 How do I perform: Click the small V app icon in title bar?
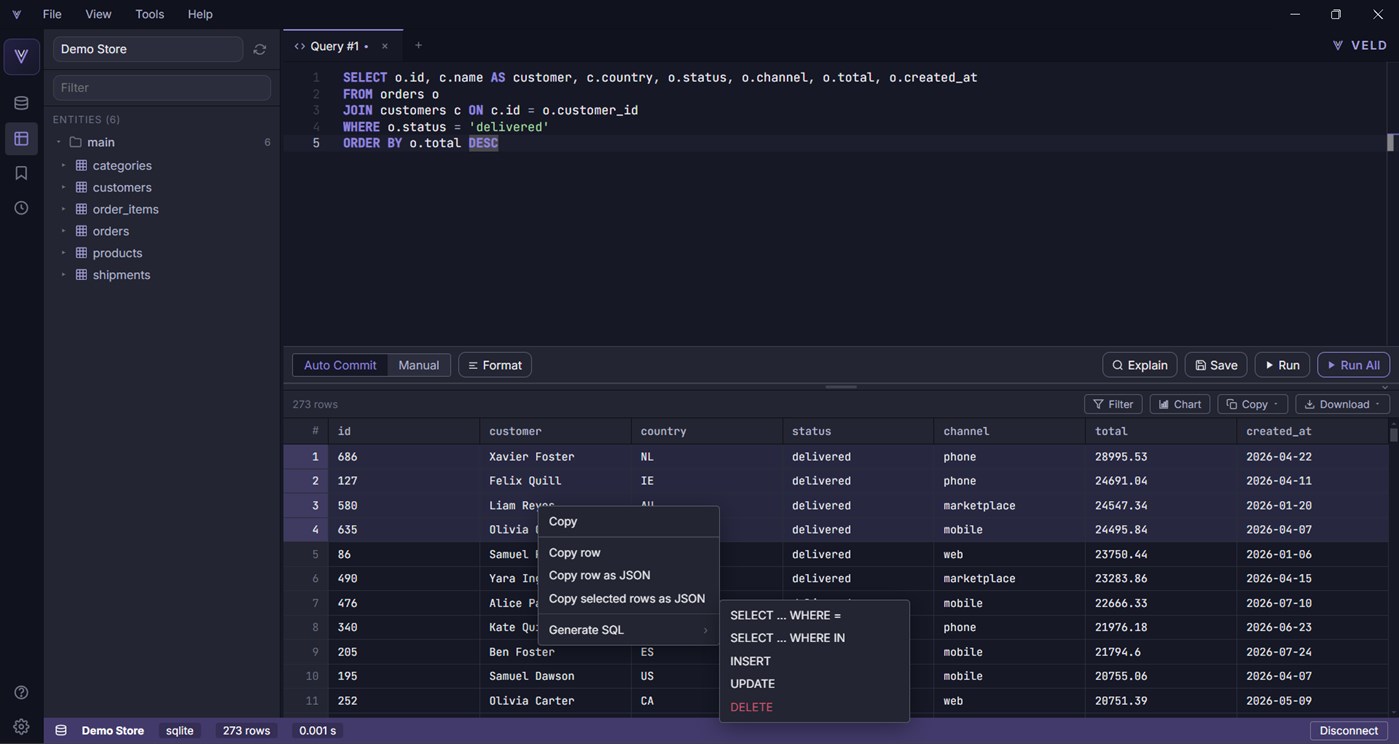click(x=16, y=14)
